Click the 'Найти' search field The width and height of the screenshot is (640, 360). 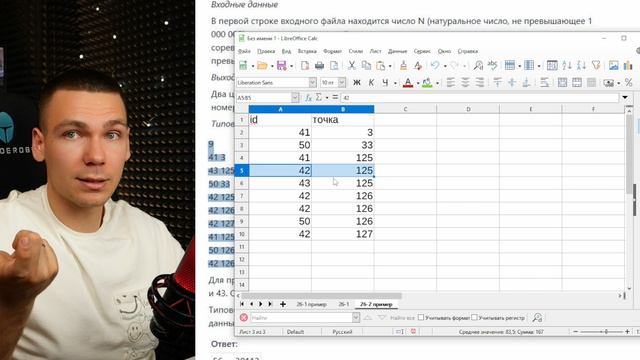coord(300,318)
